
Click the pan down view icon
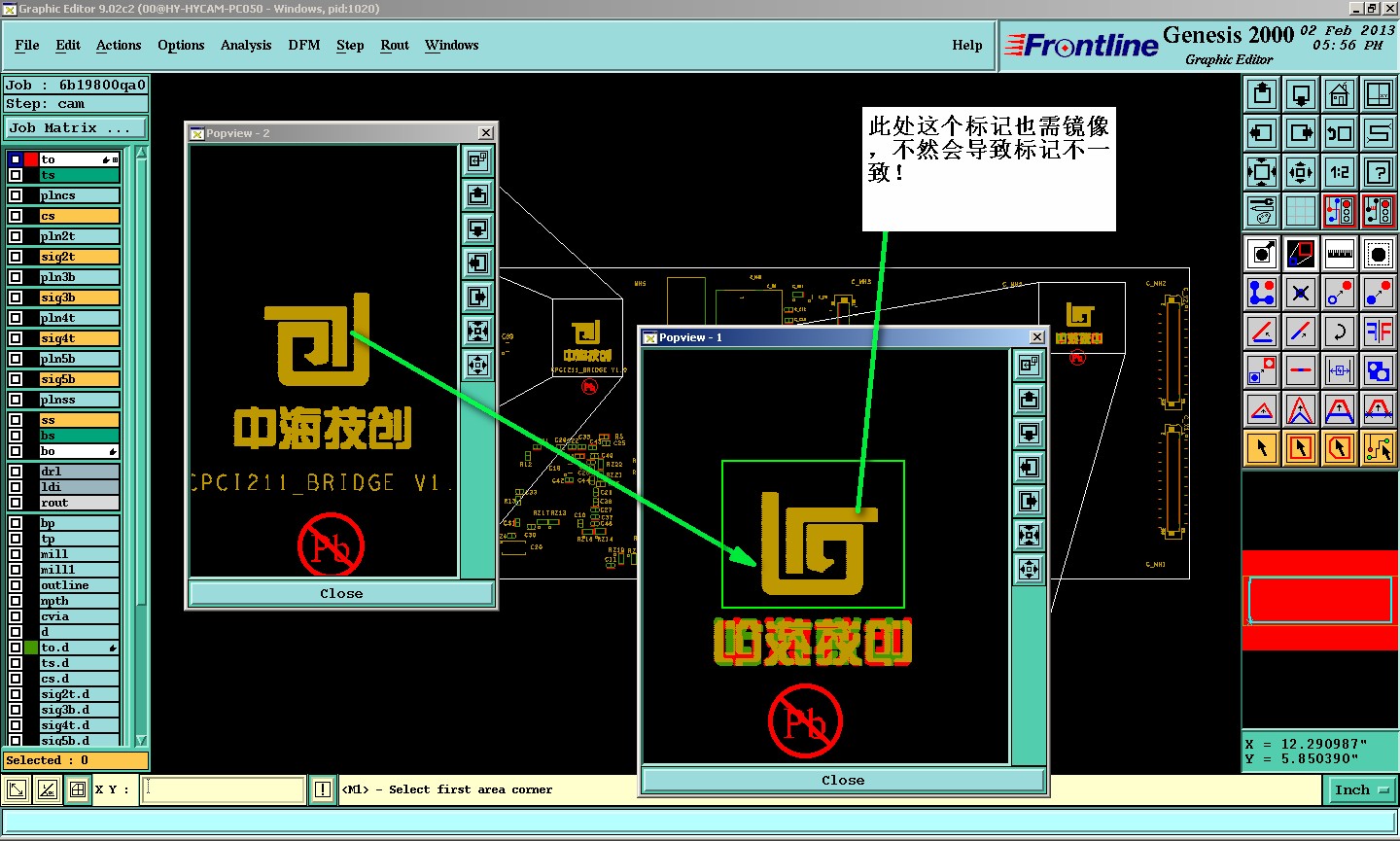point(1301,94)
